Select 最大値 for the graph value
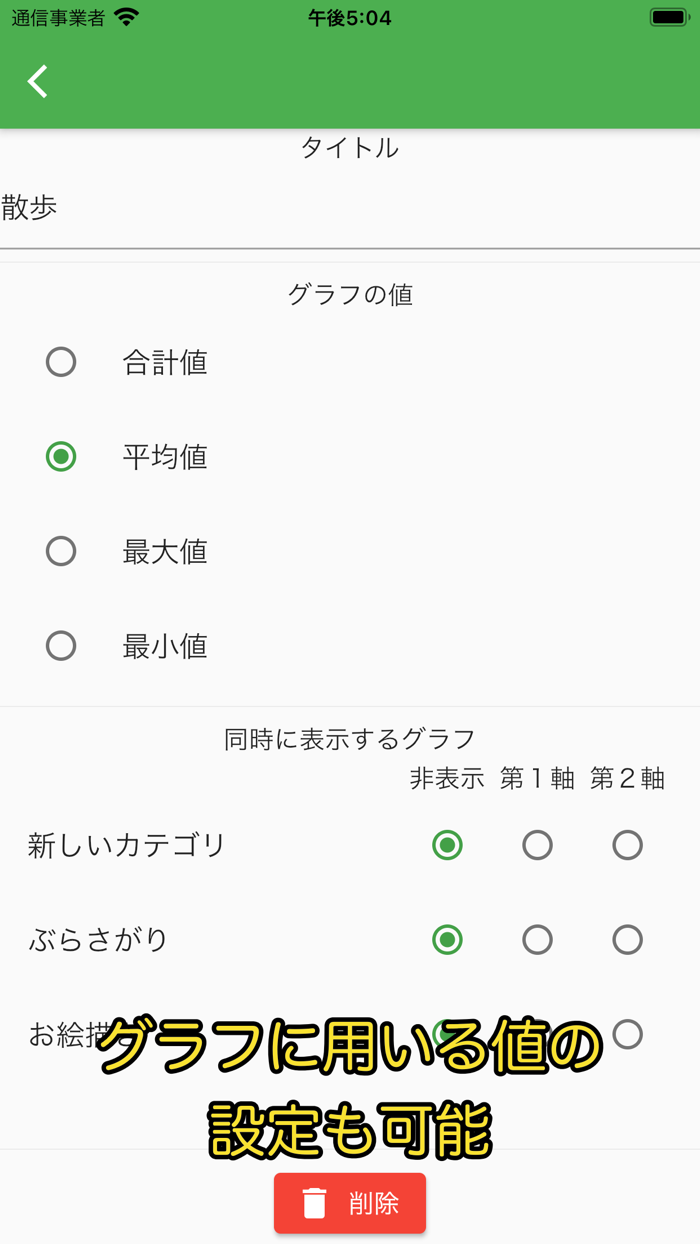 click(61, 551)
